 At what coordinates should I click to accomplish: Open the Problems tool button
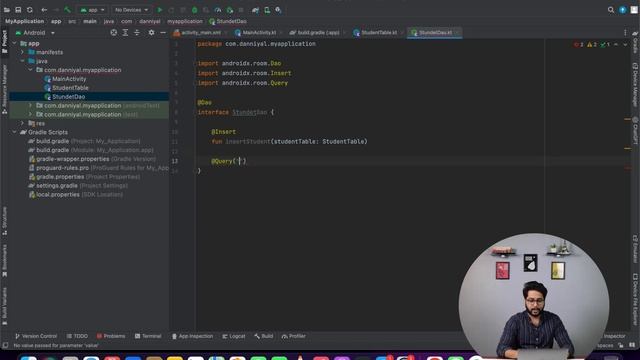(111, 336)
